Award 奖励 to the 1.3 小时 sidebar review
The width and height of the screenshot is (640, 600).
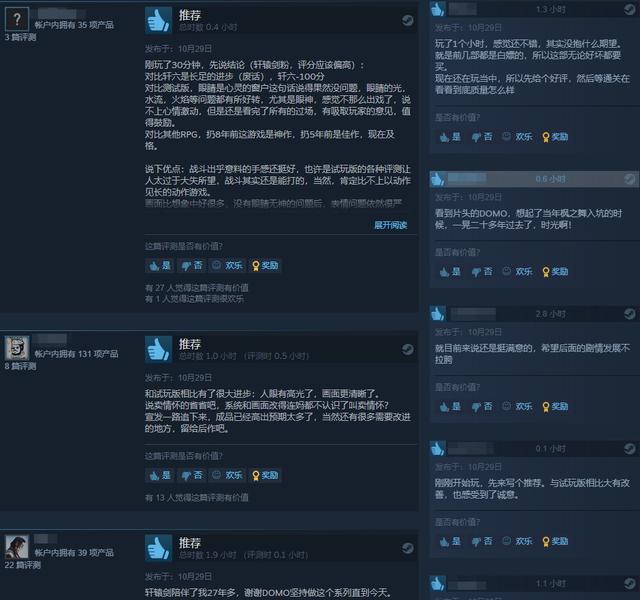tap(555, 137)
